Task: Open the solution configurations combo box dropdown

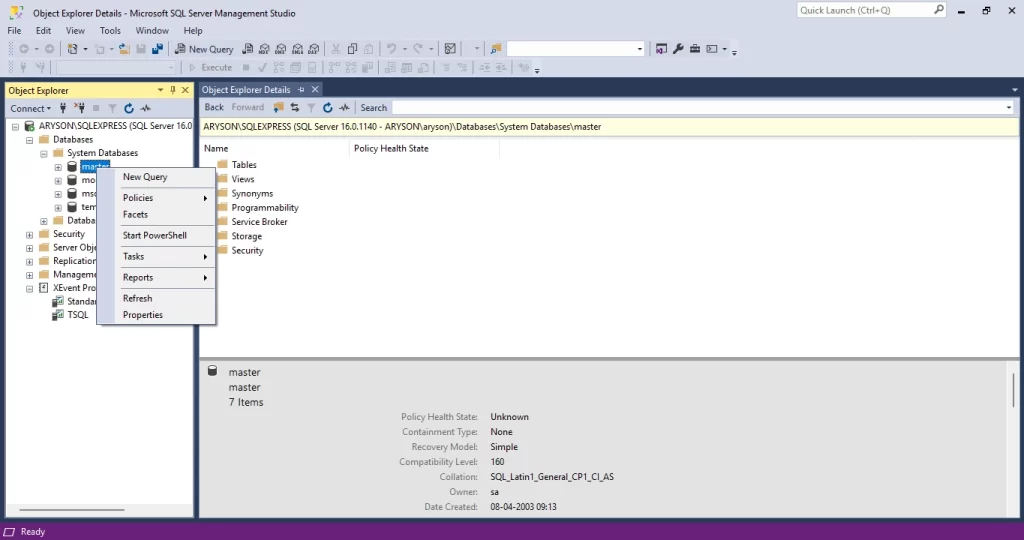Action: point(639,49)
